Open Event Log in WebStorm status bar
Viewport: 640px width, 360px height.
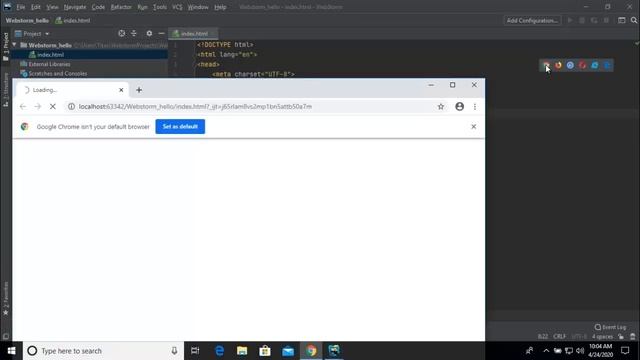[610, 327]
